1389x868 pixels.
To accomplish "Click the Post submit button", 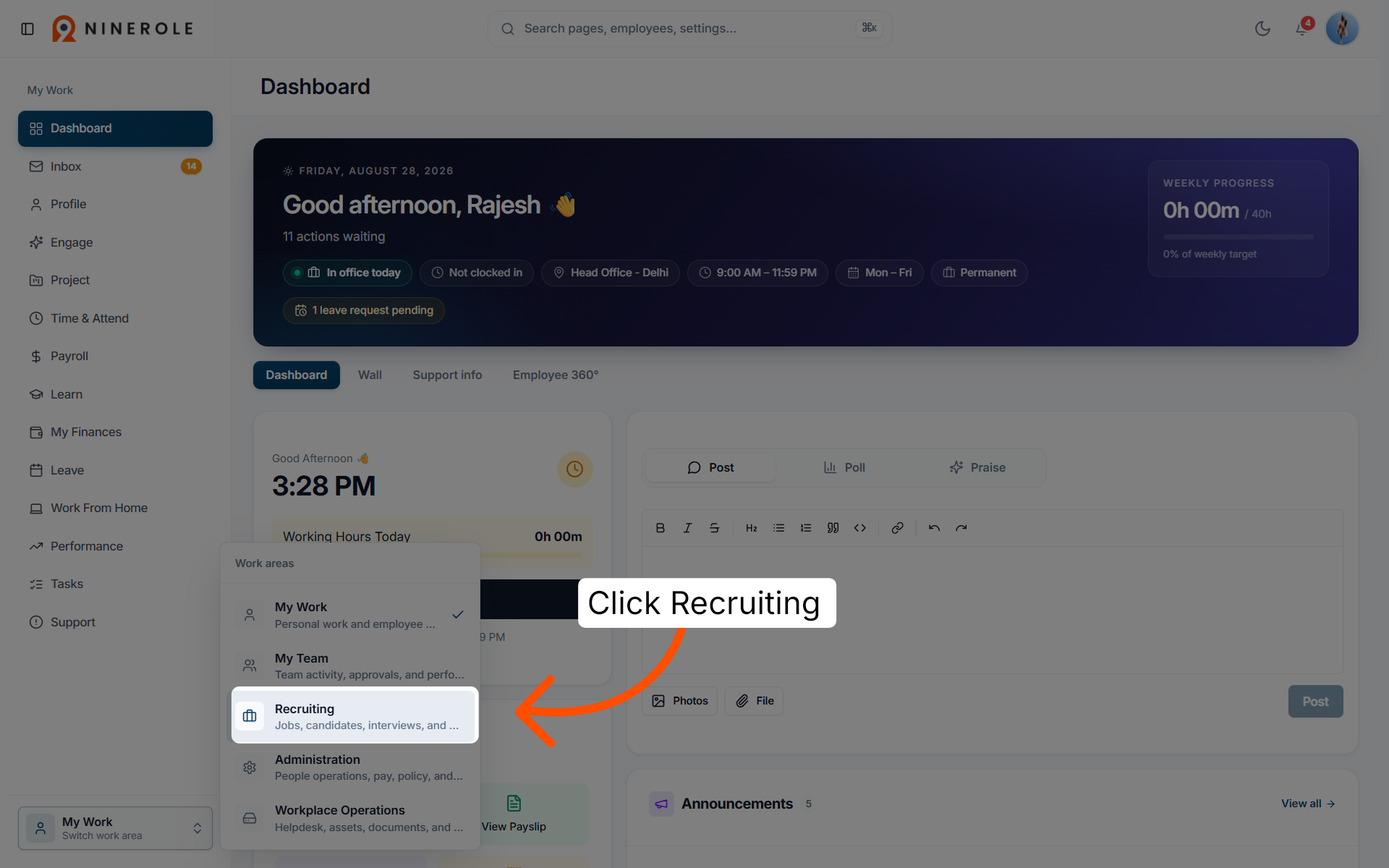I will click(x=1315, y=702).
